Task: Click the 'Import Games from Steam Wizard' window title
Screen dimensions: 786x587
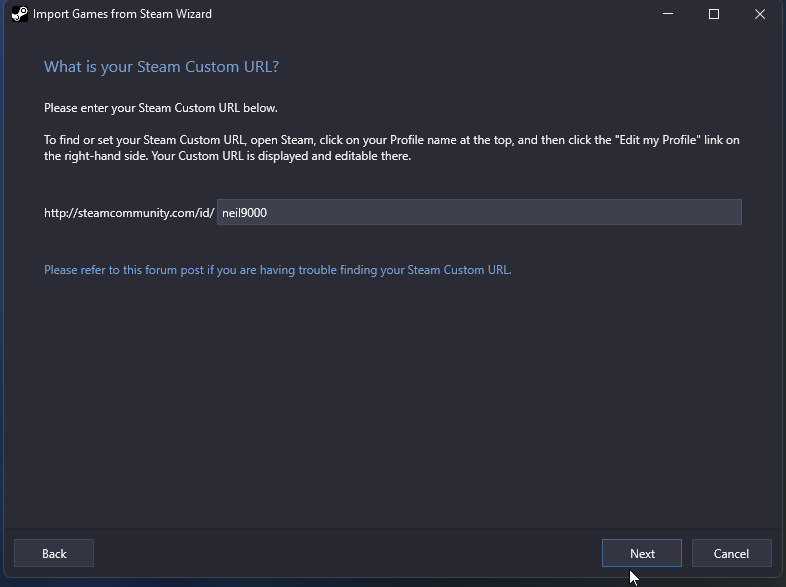Action: [x=122, y=14]
